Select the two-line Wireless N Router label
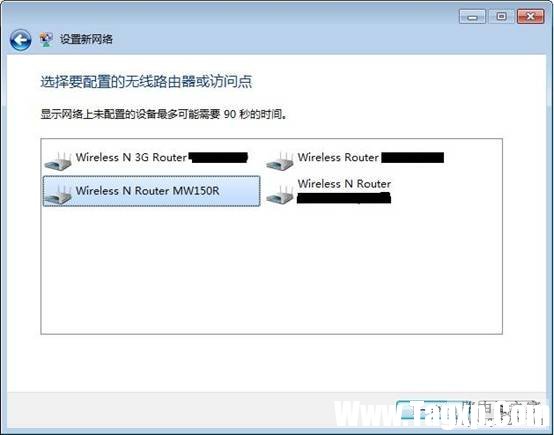Image resolution: width=554 pixels, height=435 pixels. pos(344,191)
